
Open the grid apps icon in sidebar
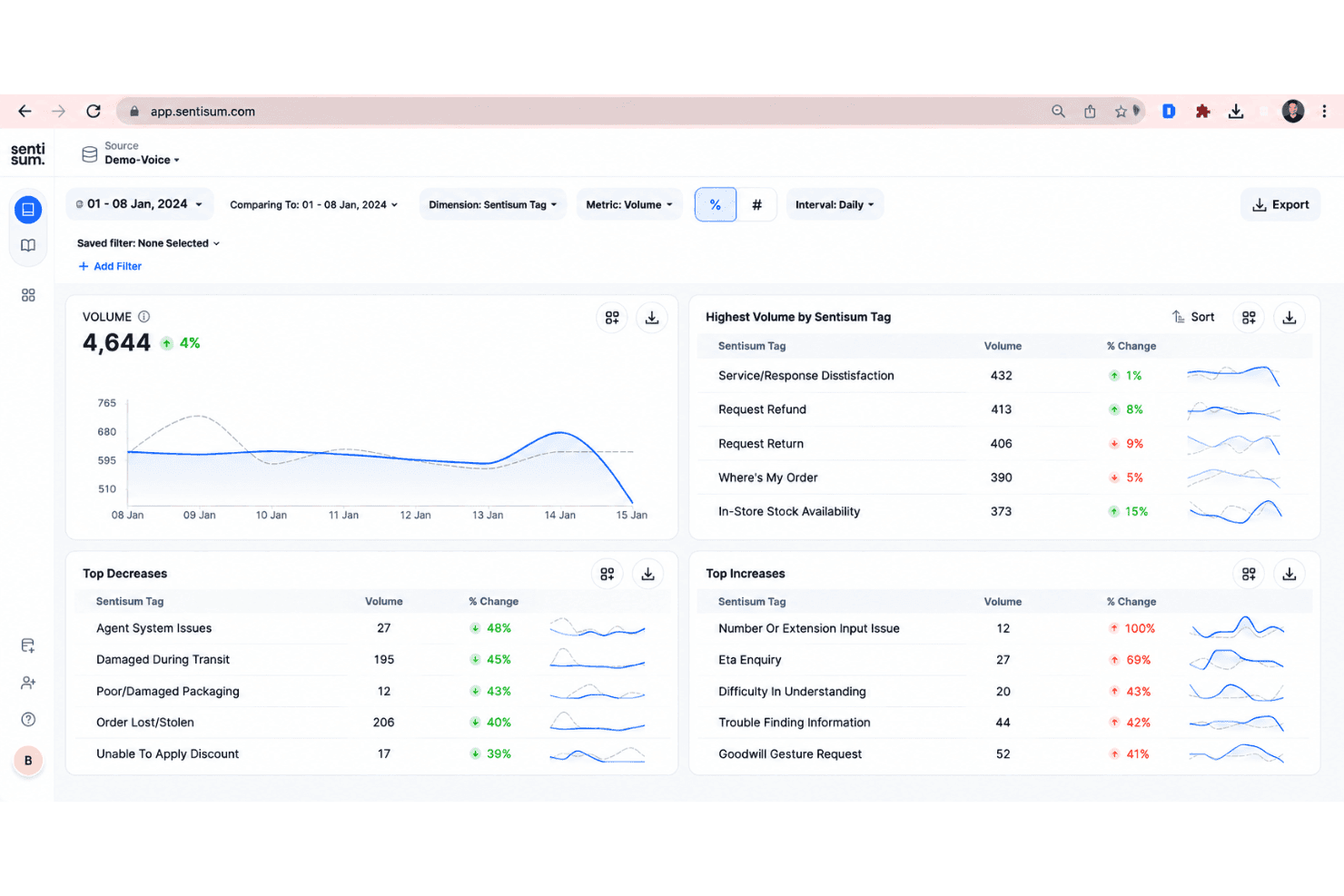28,295
